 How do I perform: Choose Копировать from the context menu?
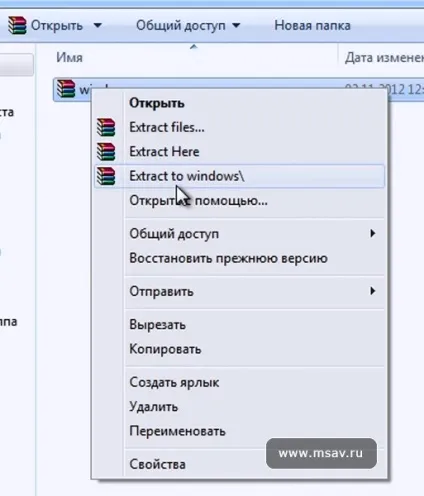point(239,349)
